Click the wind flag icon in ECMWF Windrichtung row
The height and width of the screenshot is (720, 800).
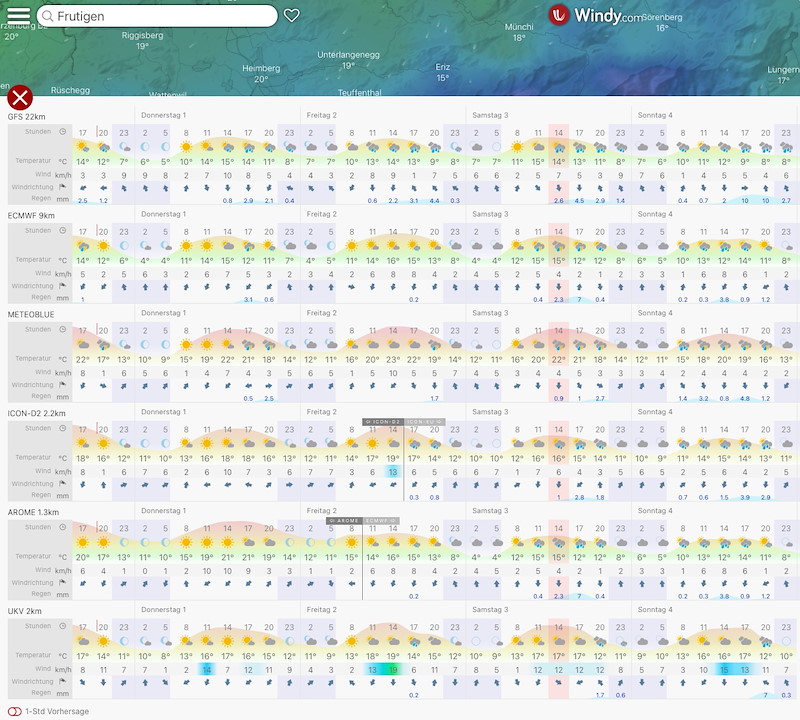tap(63, 286)
